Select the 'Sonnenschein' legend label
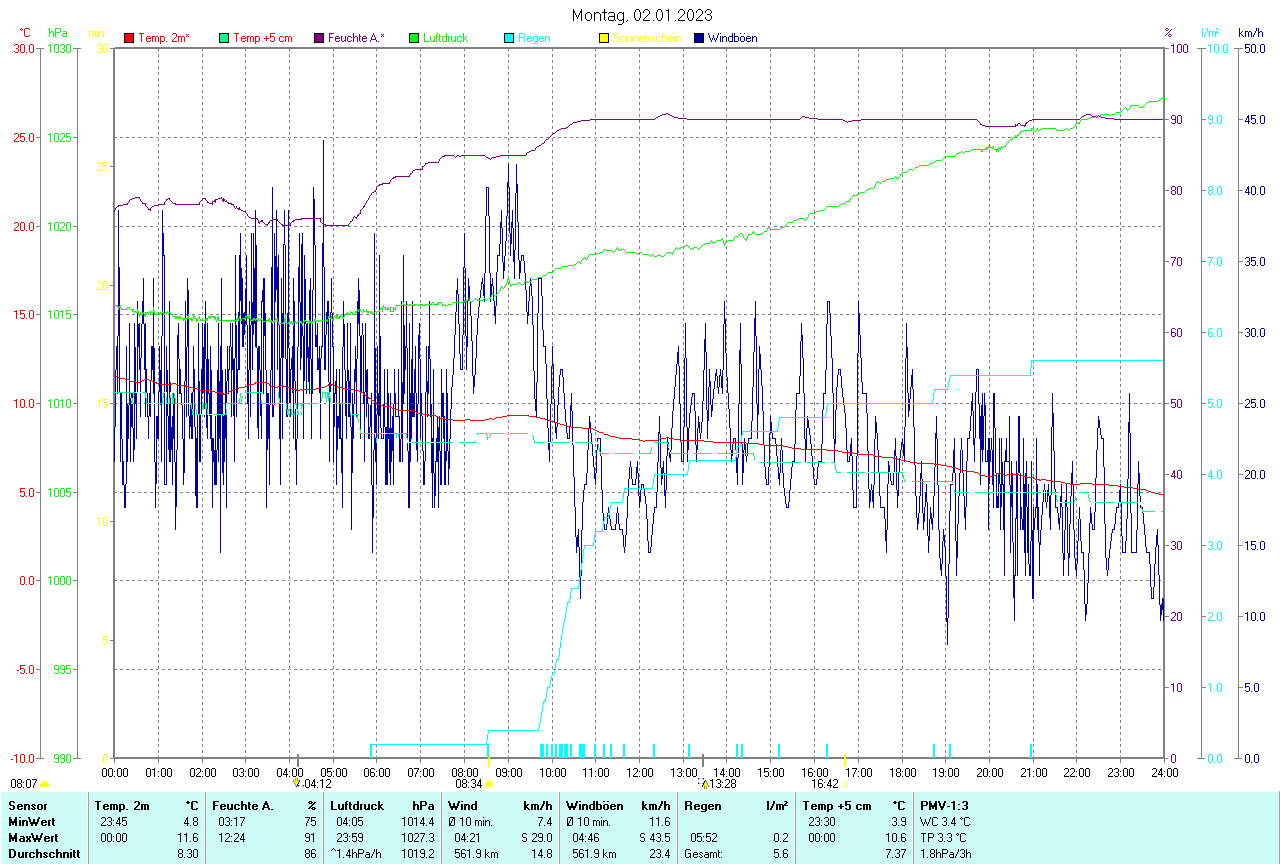Screen dimensions: 1280x864 coord(647,39)
